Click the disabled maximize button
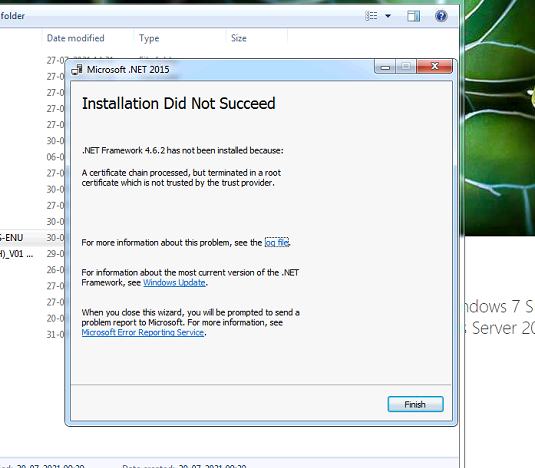The image size is (535, 468). pos(406,66)
